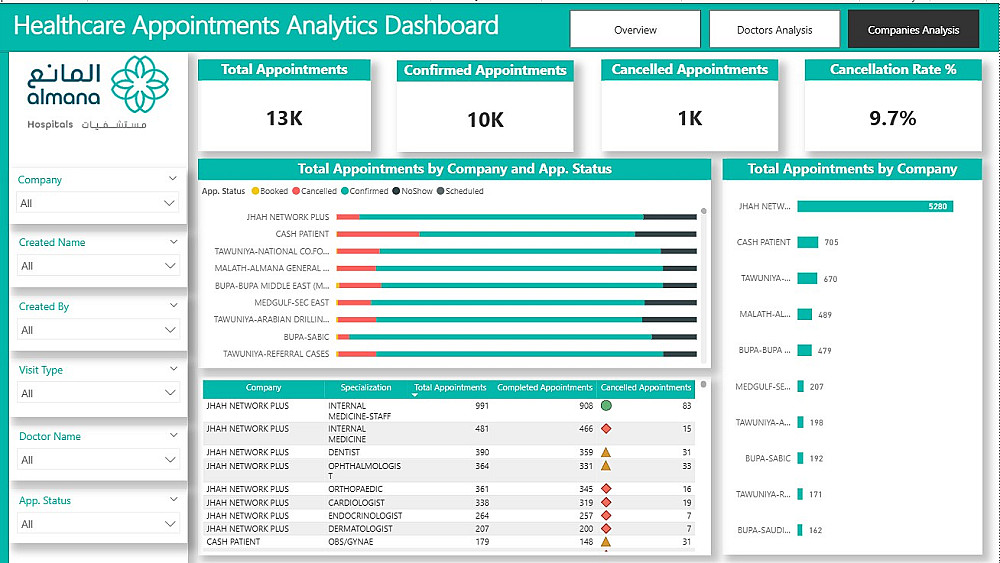Click the CASH PATIENT 705 bar
The height and width of the screenshot is (563, 1000).
(x=808, y=242)
